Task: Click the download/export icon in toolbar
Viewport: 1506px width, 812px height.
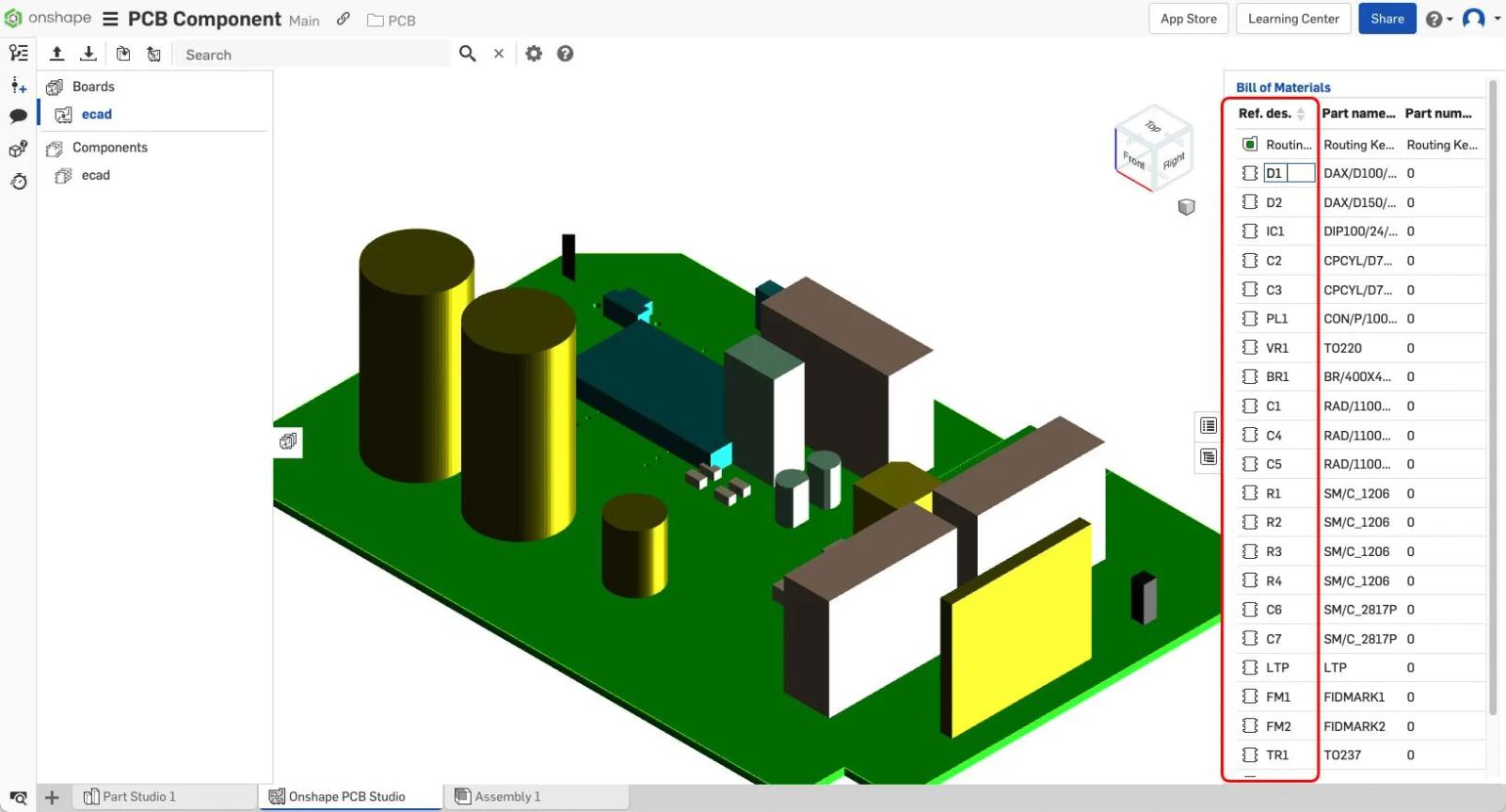Action: click(88, 54)
